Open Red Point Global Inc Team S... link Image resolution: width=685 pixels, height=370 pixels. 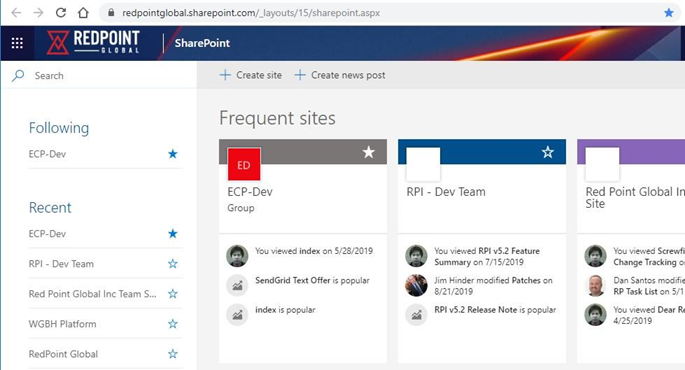tap(92, 294)
